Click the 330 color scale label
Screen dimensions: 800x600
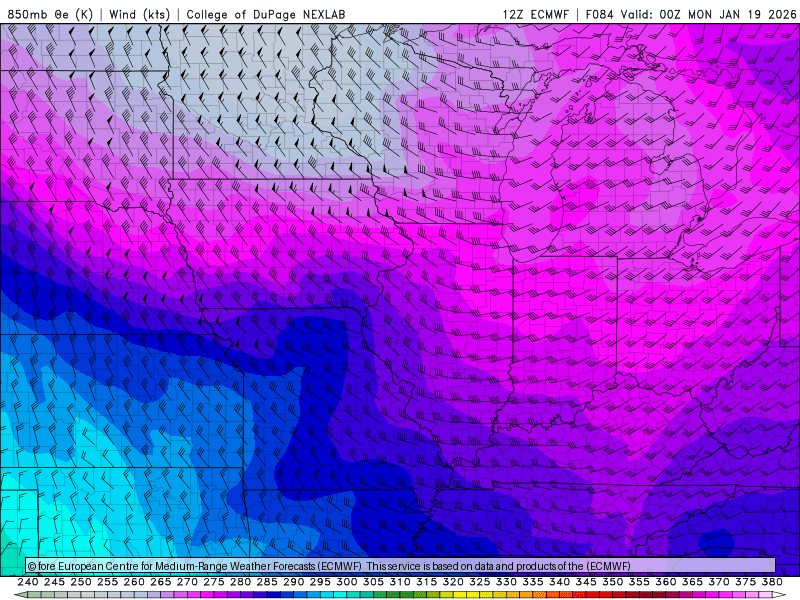(506, 582)
